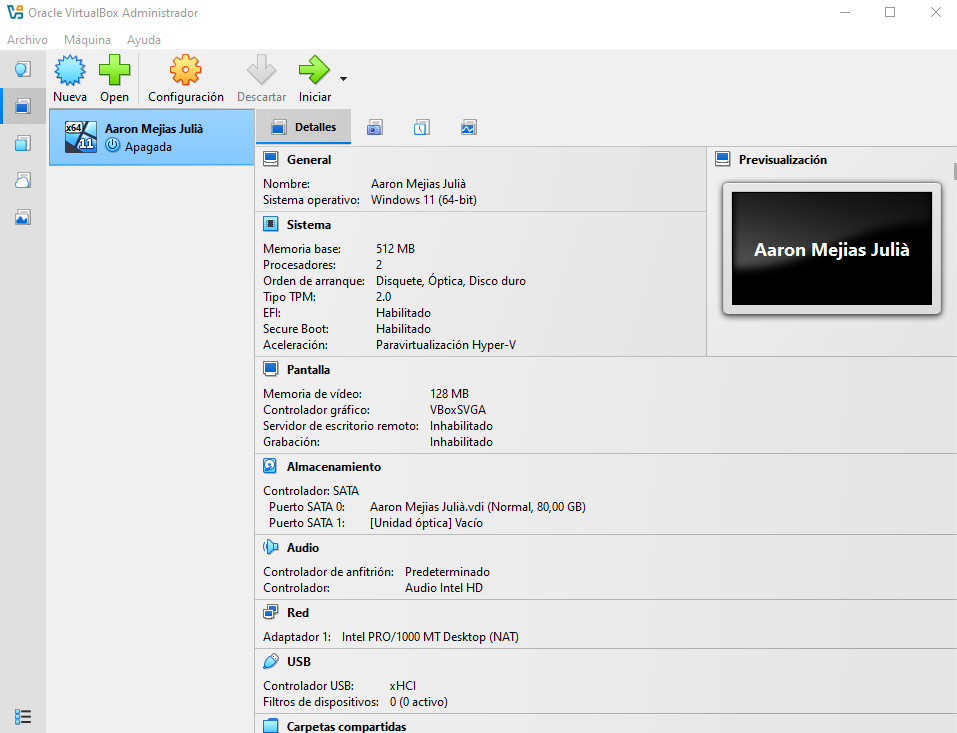Open the snapshots tab with camera icon

[x=374, y=128]
